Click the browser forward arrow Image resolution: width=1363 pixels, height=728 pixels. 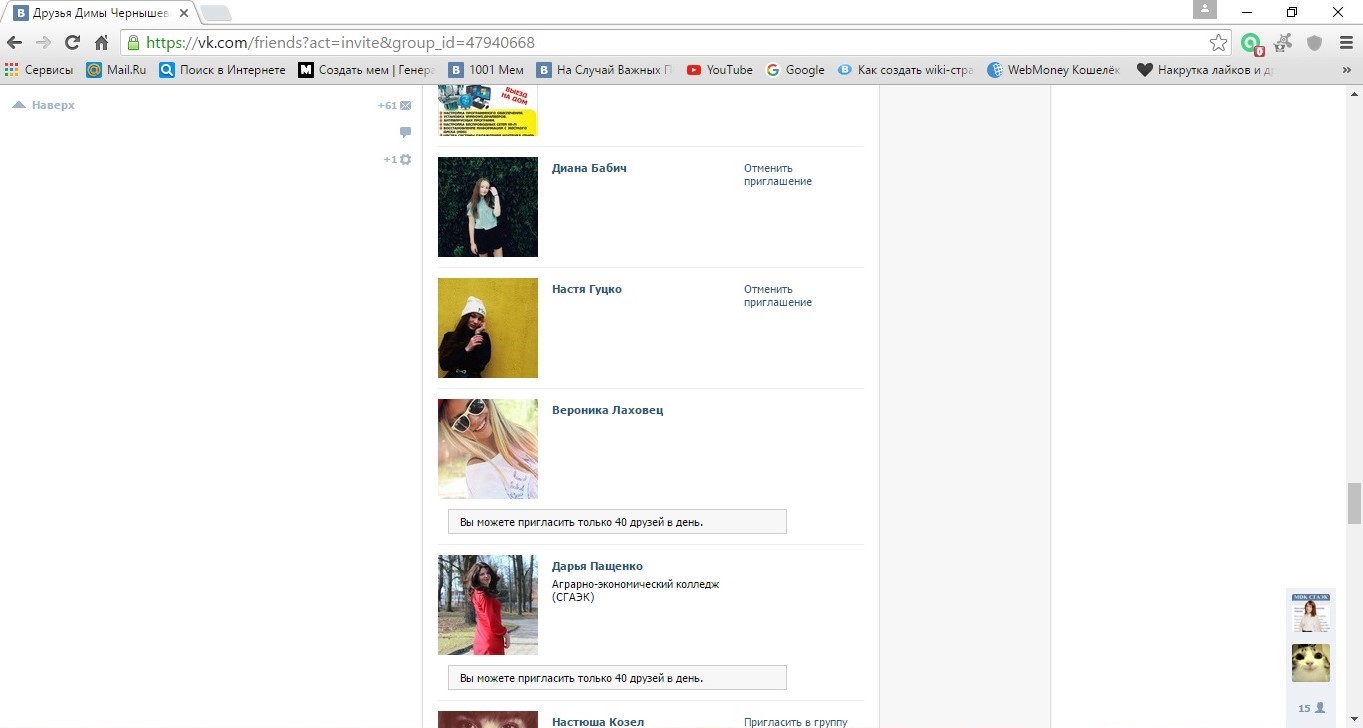[x=43, y=43]
